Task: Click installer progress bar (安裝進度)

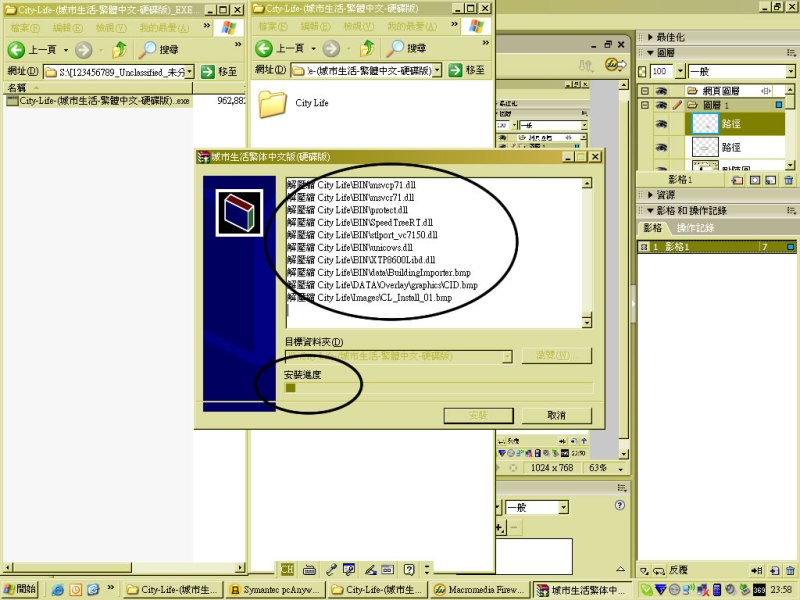Action: tap(439, 388)
